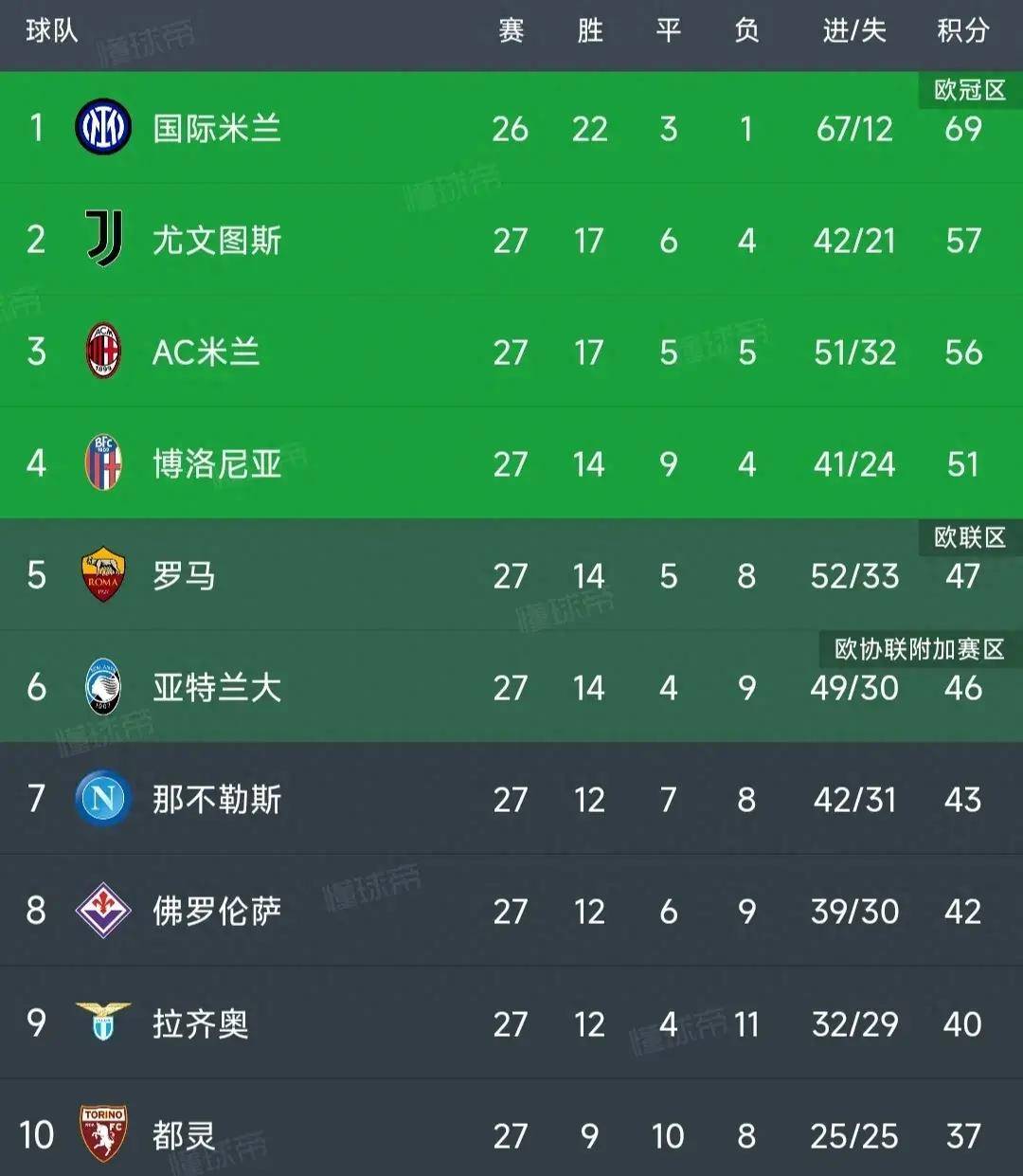Click the AC Milan club crest
Viewport: 1023px width, 1176px height.
(x=103, y=352)
